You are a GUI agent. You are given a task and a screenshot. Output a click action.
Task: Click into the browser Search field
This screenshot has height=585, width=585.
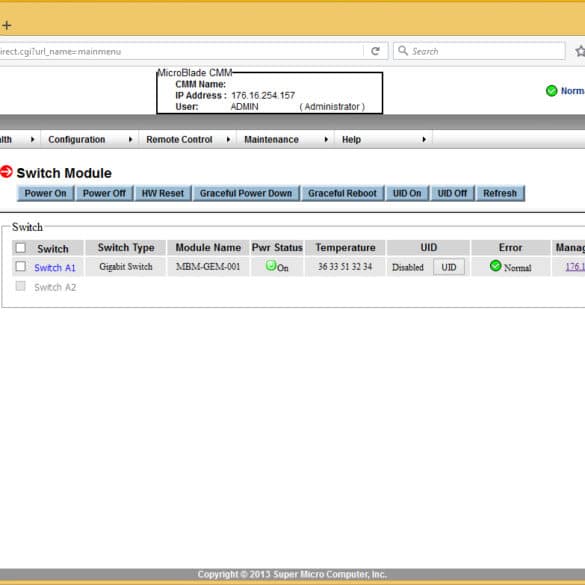[479, 51]
